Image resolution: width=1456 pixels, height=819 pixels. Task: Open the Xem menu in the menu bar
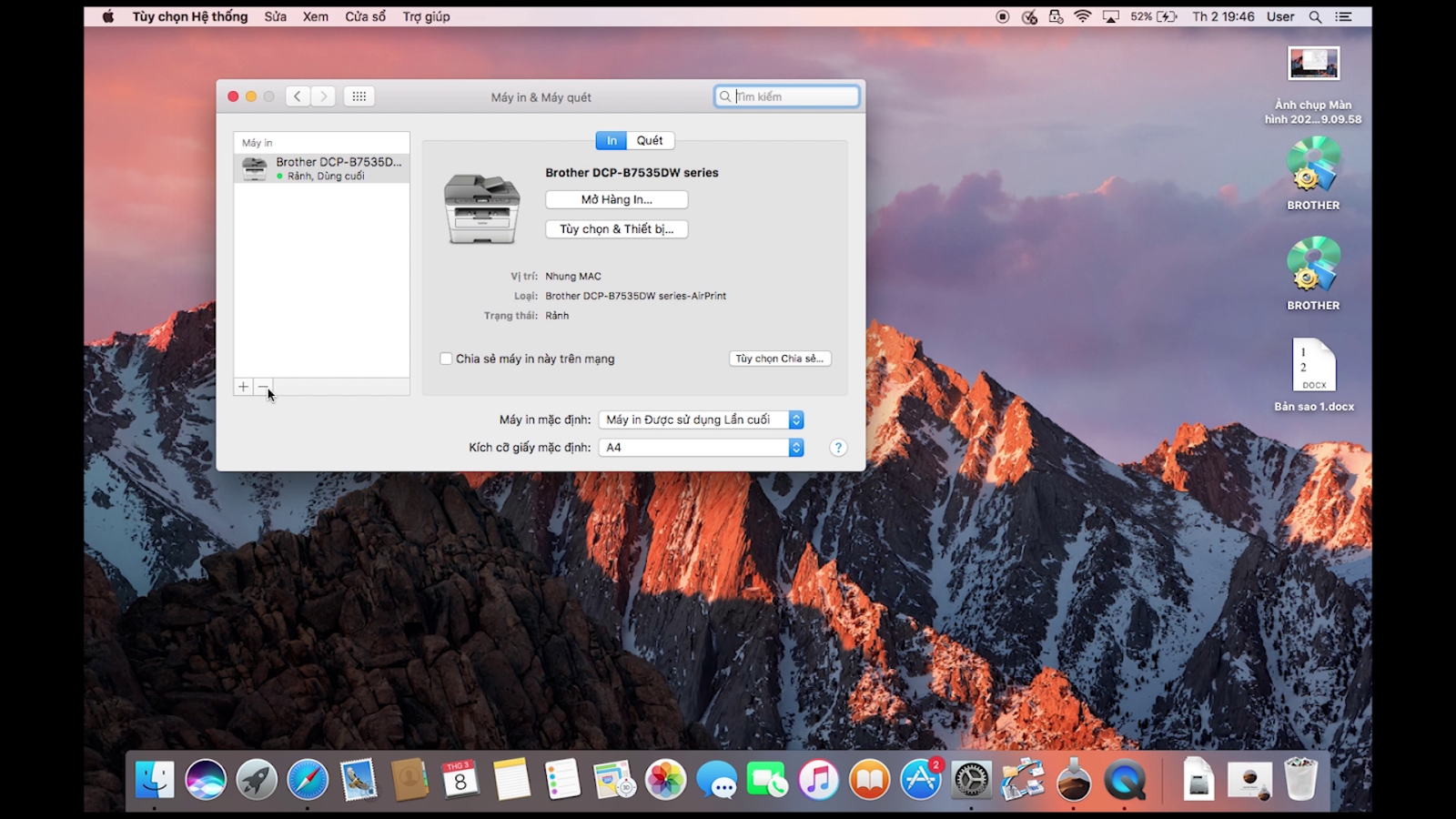pyautogui.click(x=315, y=15)
